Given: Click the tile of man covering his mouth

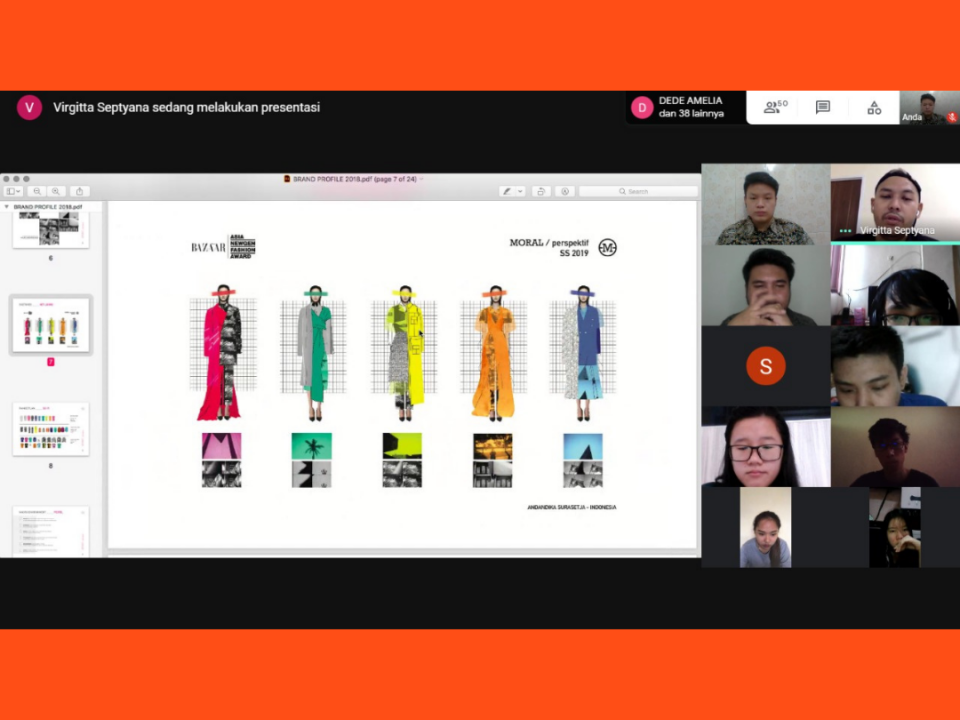Looking at the screenshot, I should coord(765,285).
